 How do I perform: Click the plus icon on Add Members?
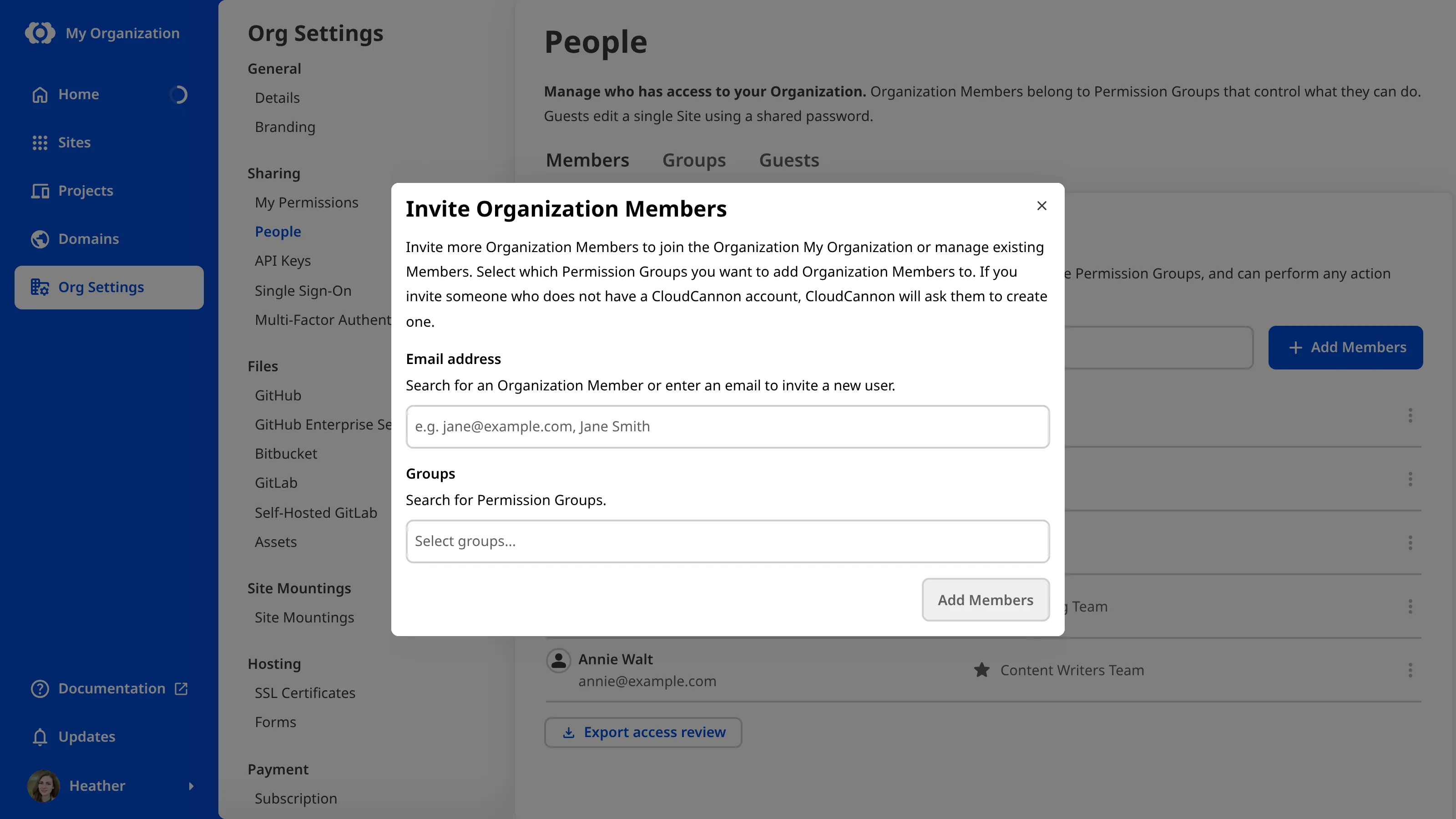pos(1295,348)
